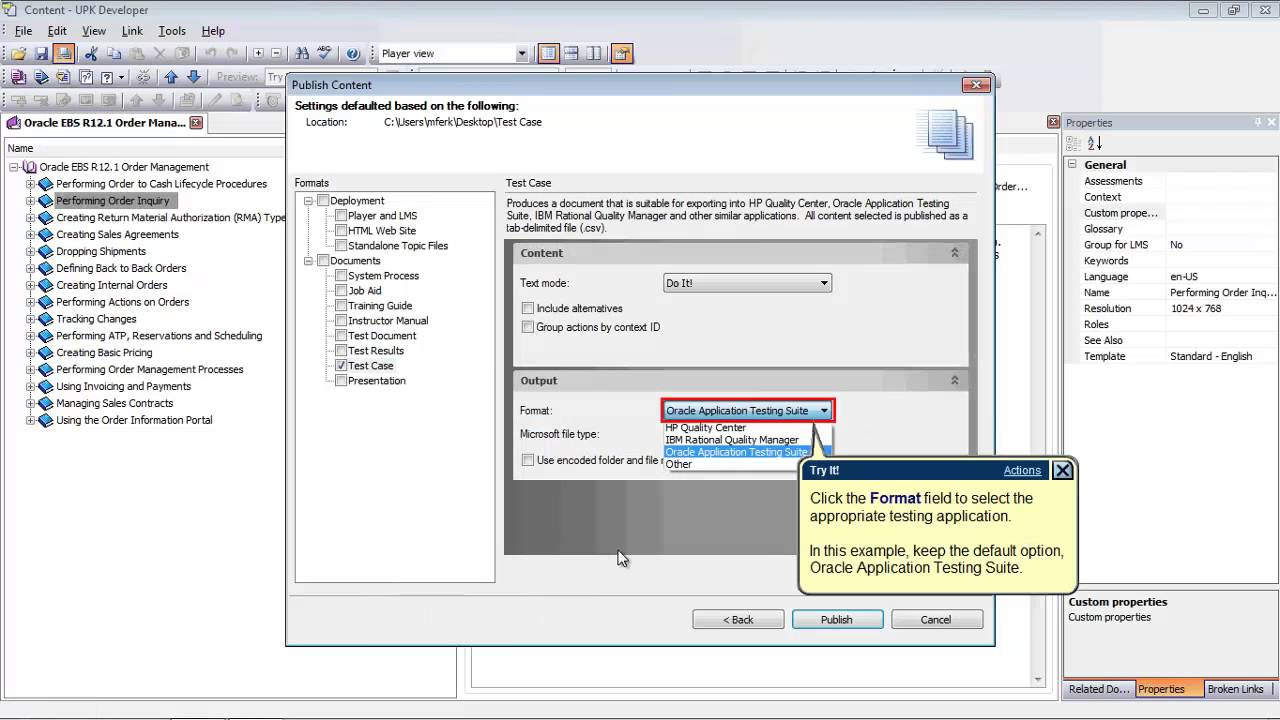The height and width of the screenshot is (720, 1280).
Task: Close the Oracle EBS R12.1 Order Mana... tab
Action: pos(196,123)
